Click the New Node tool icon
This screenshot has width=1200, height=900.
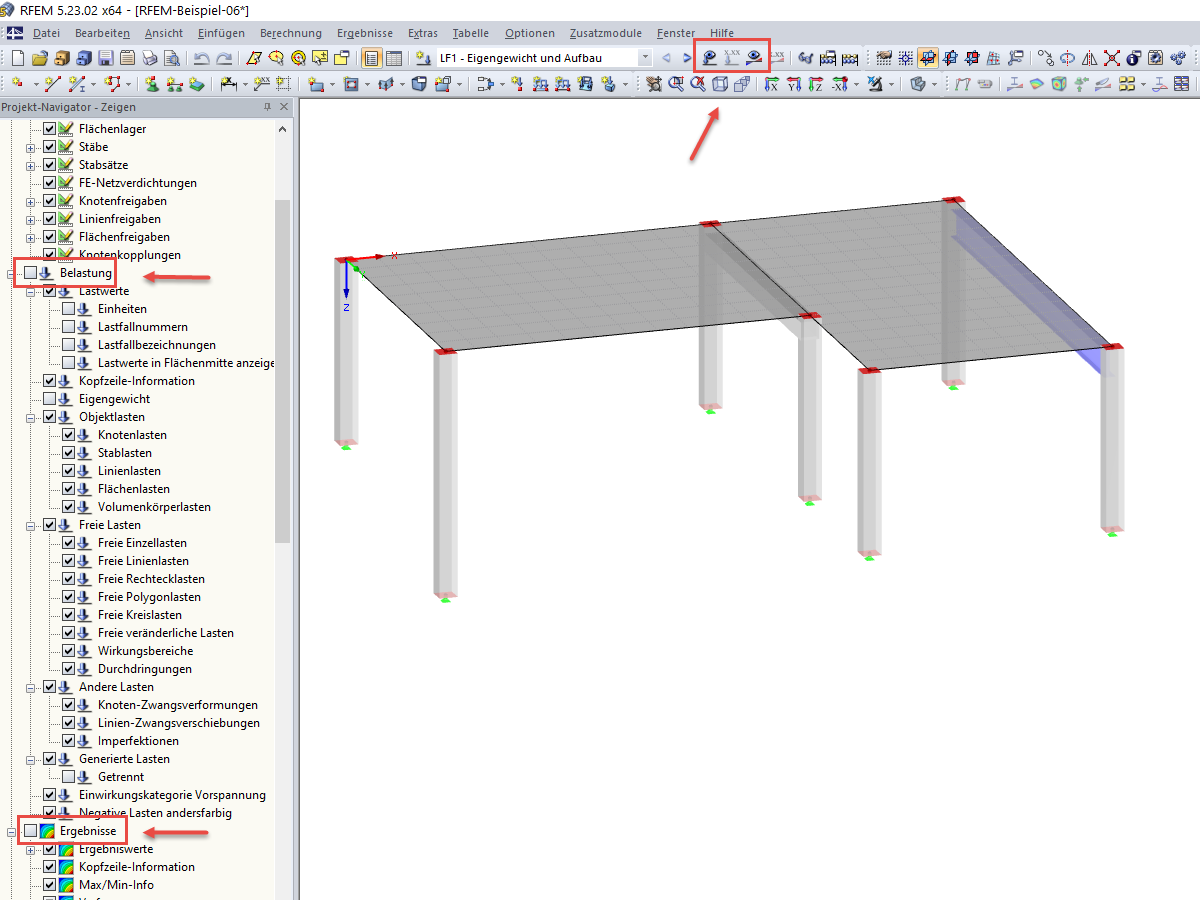(18, 84)
